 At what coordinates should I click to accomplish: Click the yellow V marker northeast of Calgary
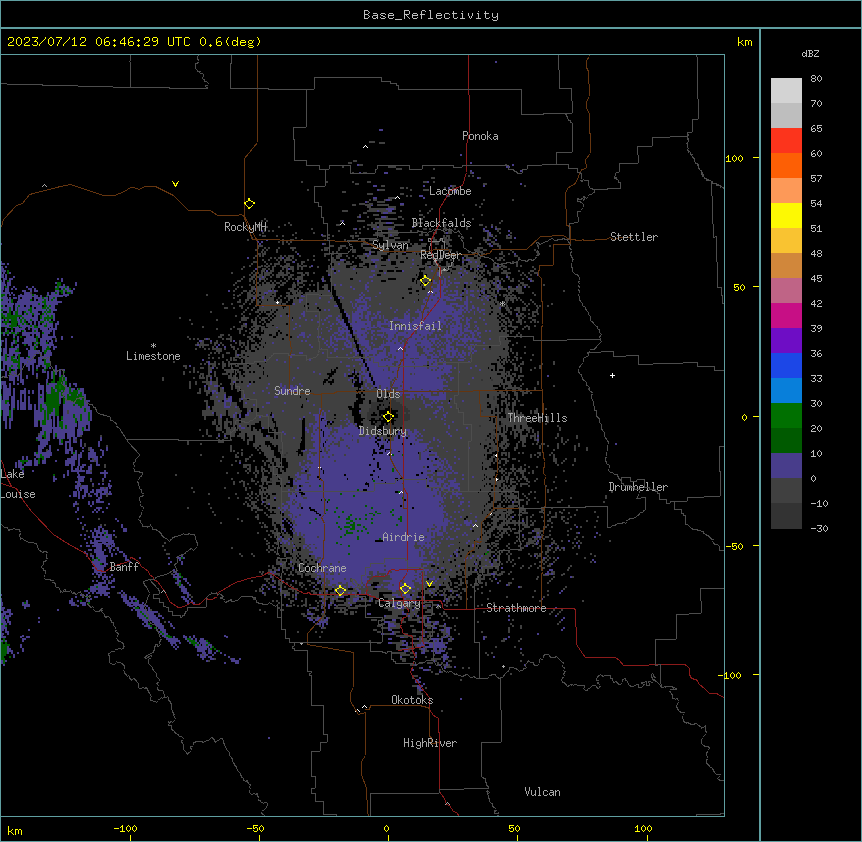[x=429, y=584]
